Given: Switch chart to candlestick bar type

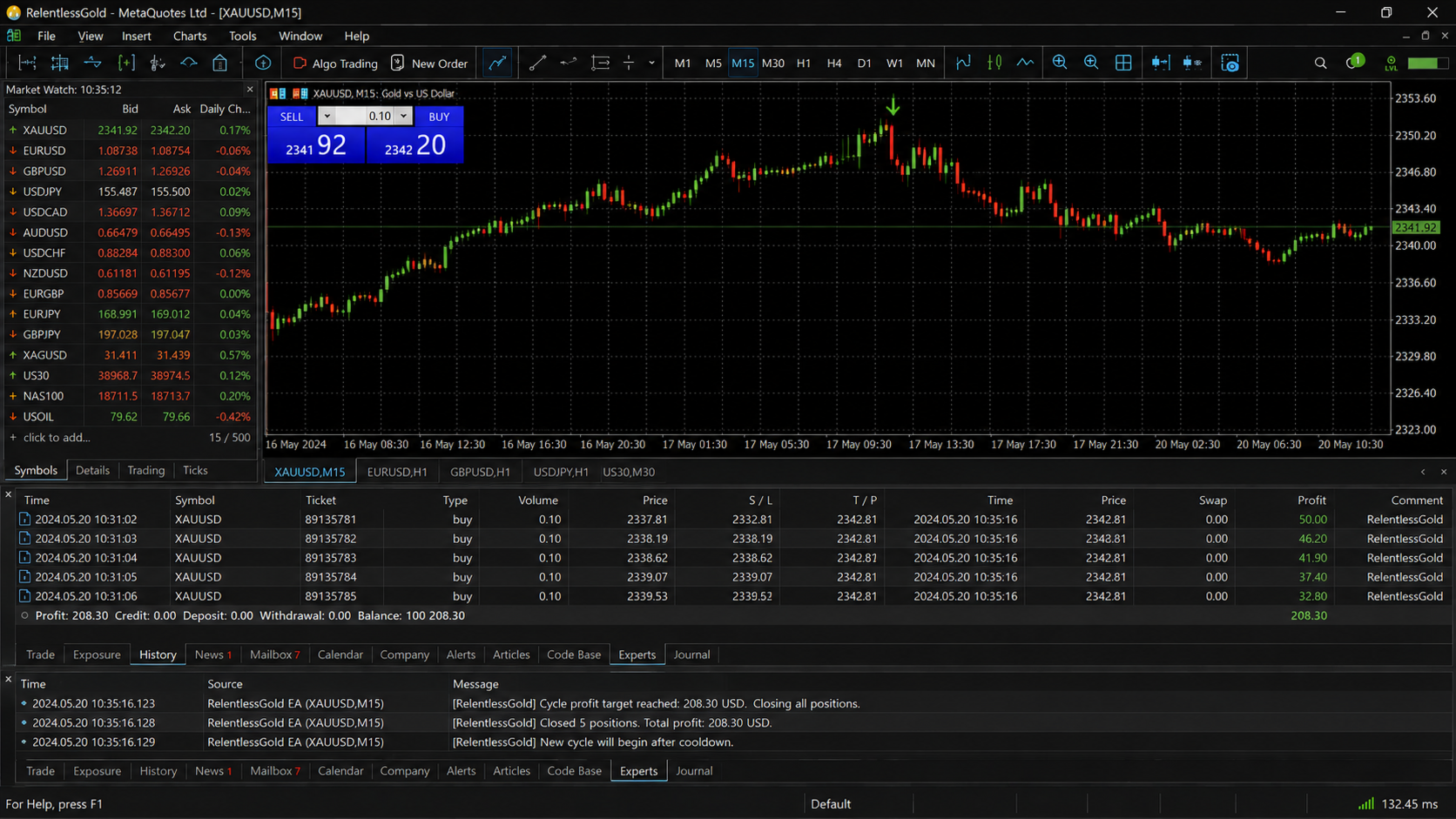Looking at the screenshot, I should [x=994, y=63].
